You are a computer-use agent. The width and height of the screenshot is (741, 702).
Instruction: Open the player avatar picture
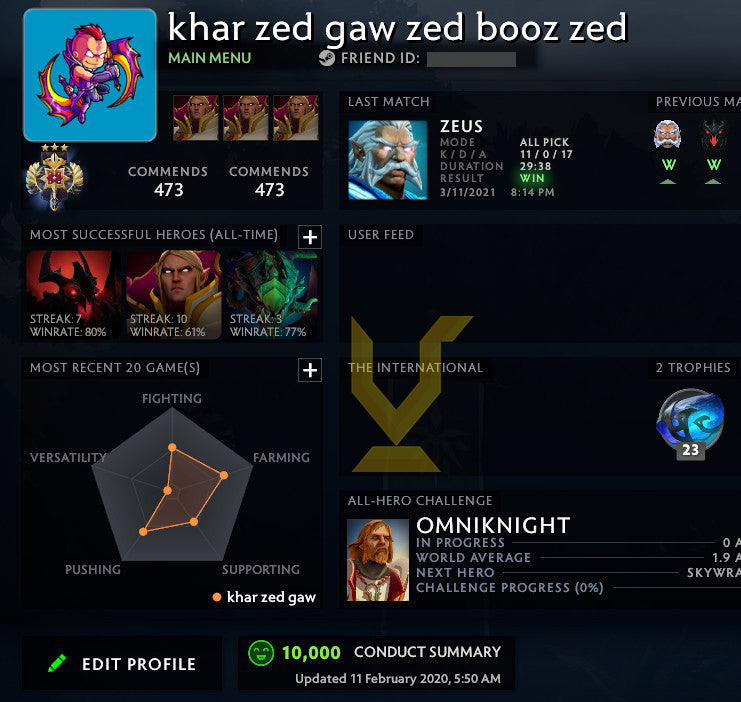coord(90,75)
